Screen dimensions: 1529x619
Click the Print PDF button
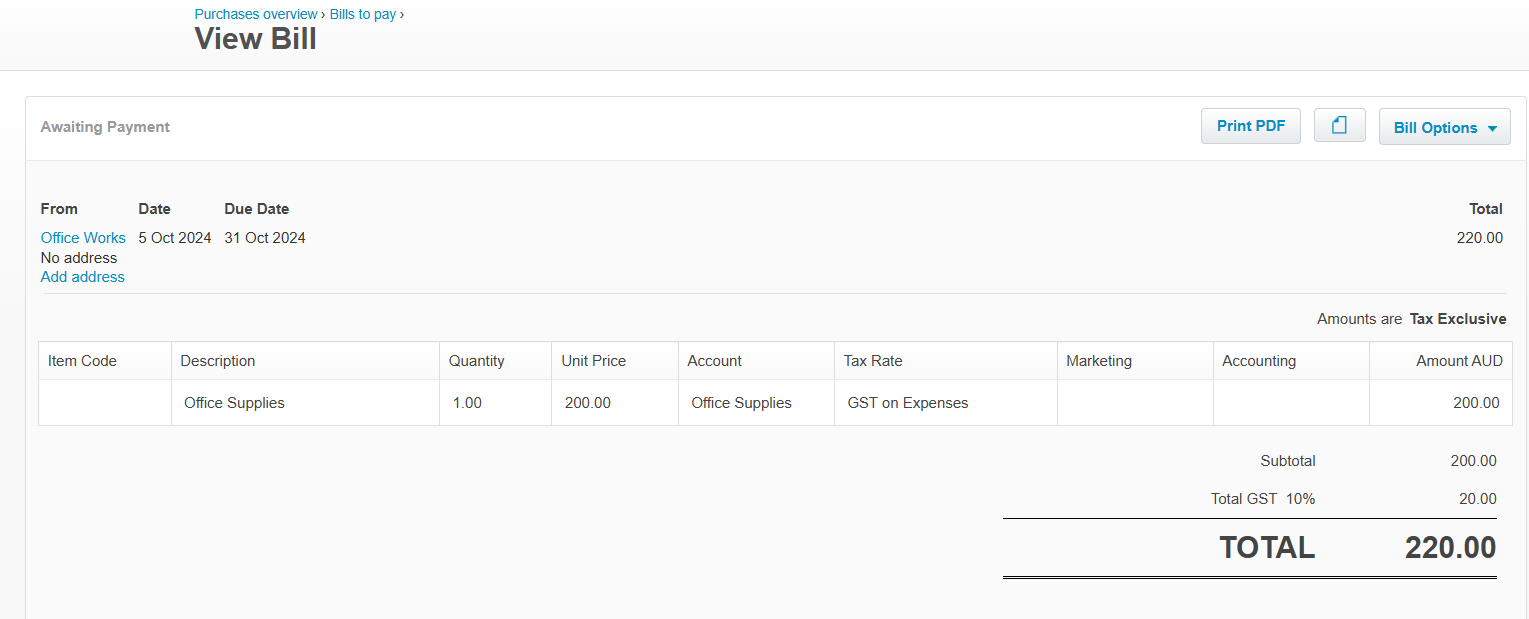coord(1250,126)
